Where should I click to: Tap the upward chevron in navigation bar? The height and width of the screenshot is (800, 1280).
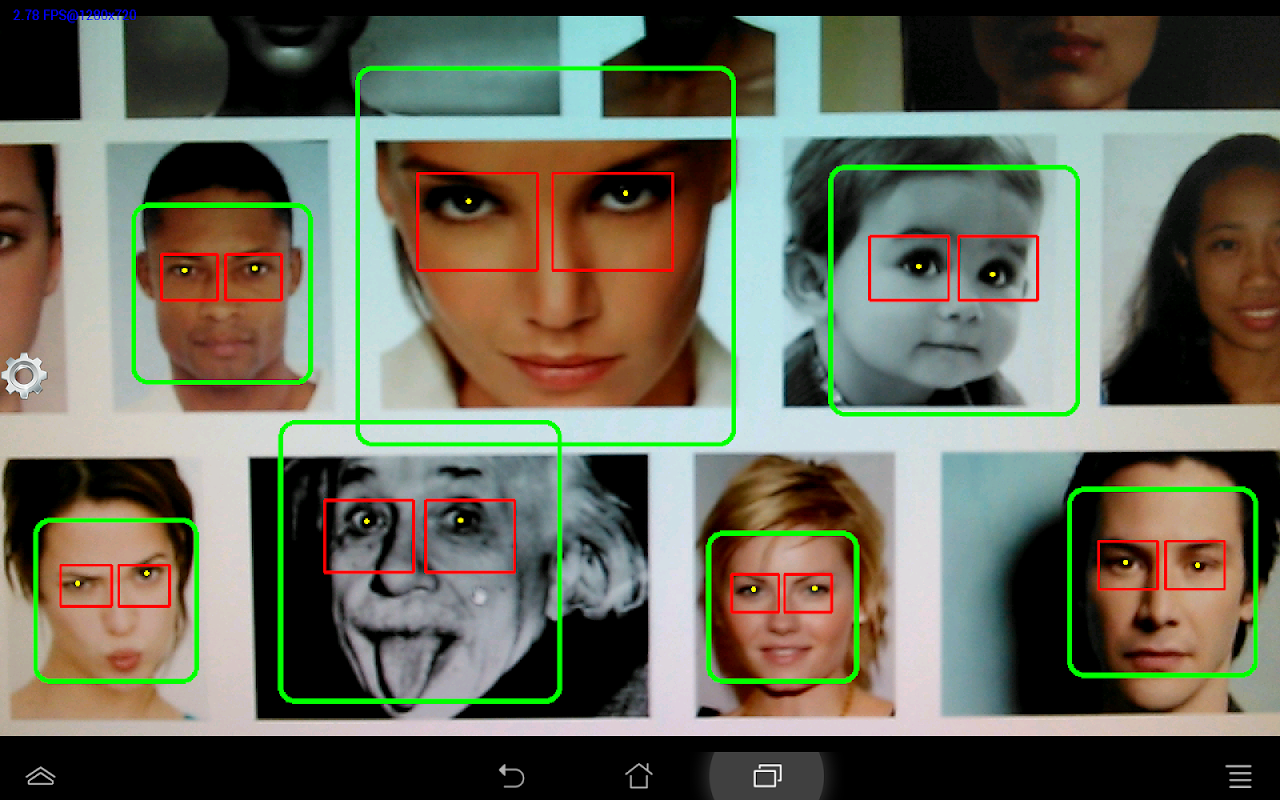tap(40, 775)
